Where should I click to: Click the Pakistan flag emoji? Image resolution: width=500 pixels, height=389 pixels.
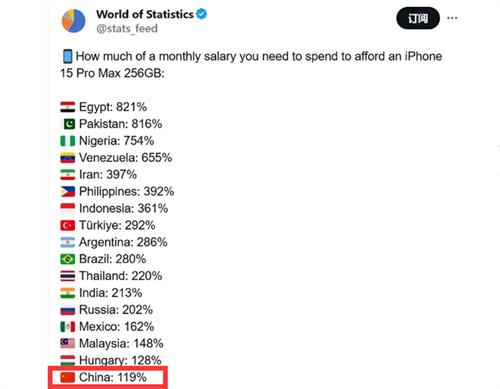pos(69,124)
